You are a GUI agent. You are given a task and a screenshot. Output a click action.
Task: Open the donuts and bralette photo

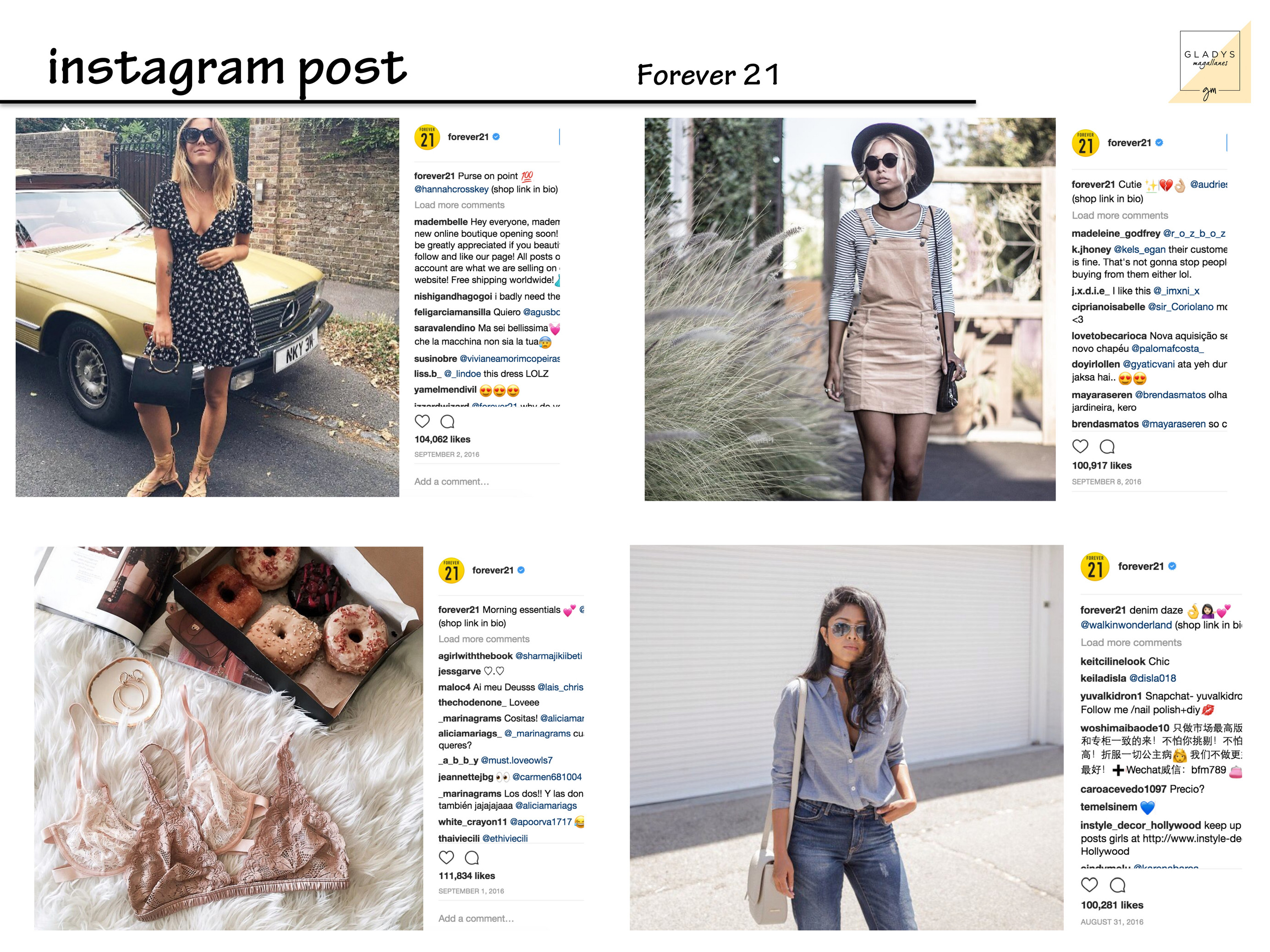pyautogui.click(x=229, y=738)
